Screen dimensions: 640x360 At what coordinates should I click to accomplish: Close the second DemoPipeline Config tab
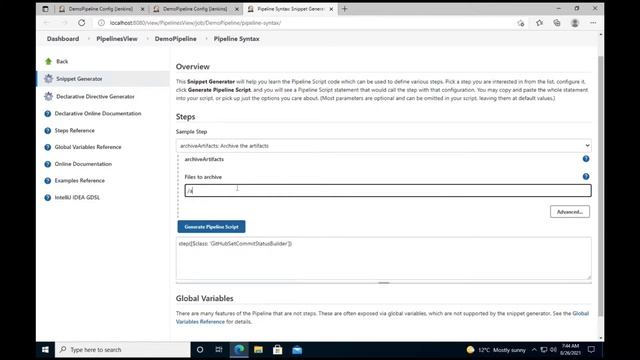237,9
